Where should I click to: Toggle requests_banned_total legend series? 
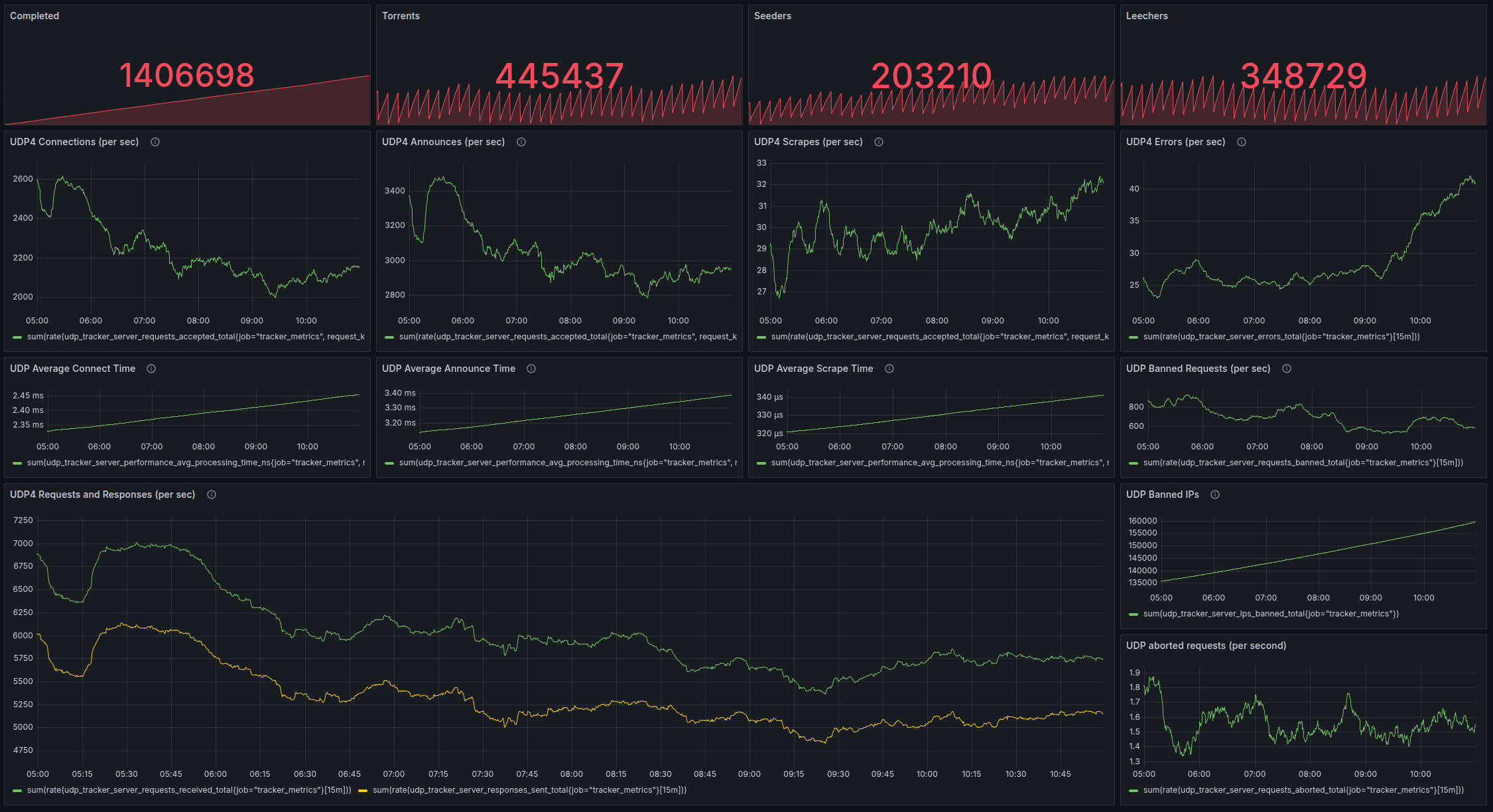click(x=1303, y=463)
